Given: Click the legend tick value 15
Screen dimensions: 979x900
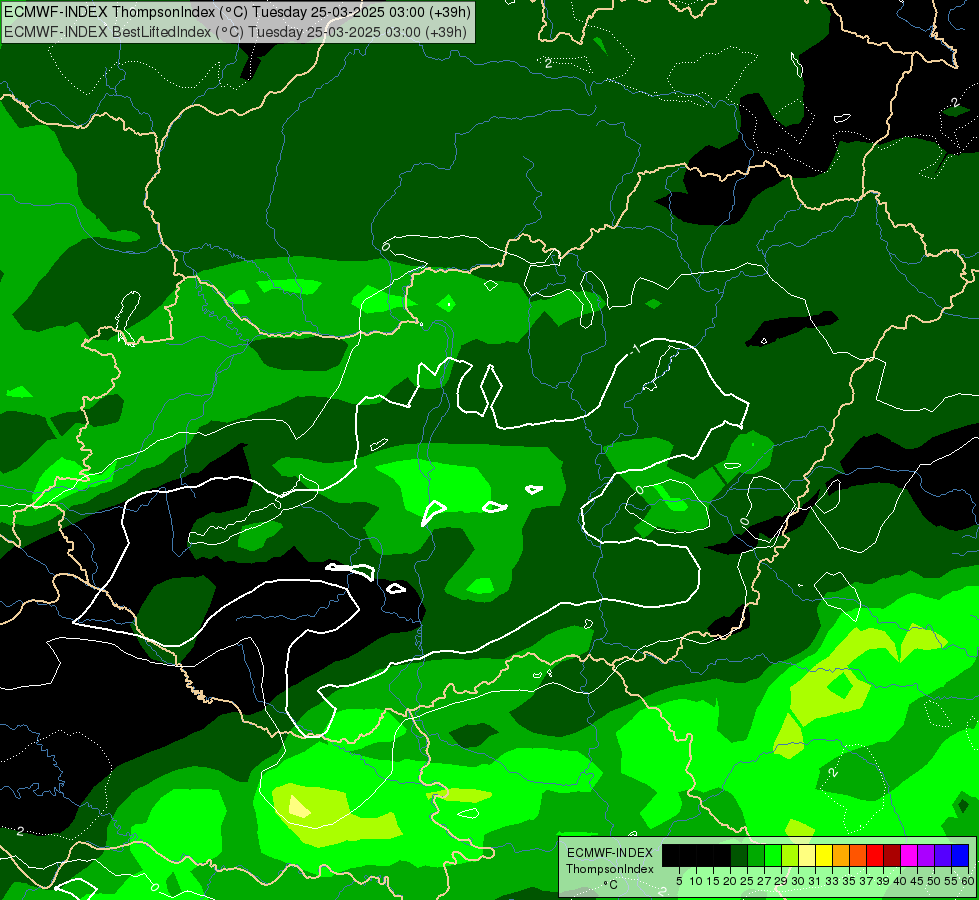Looking at the screenshot, I should [x=713, y=881].
